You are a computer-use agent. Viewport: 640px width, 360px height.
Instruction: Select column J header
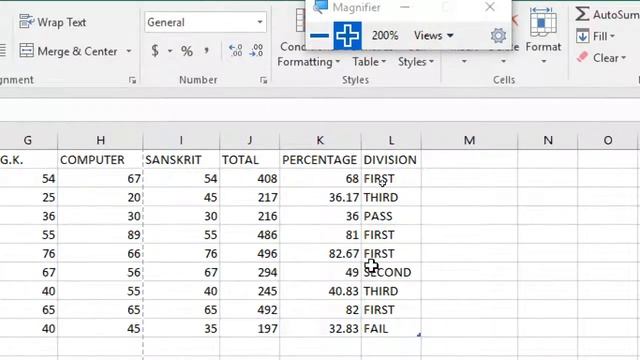249,140
